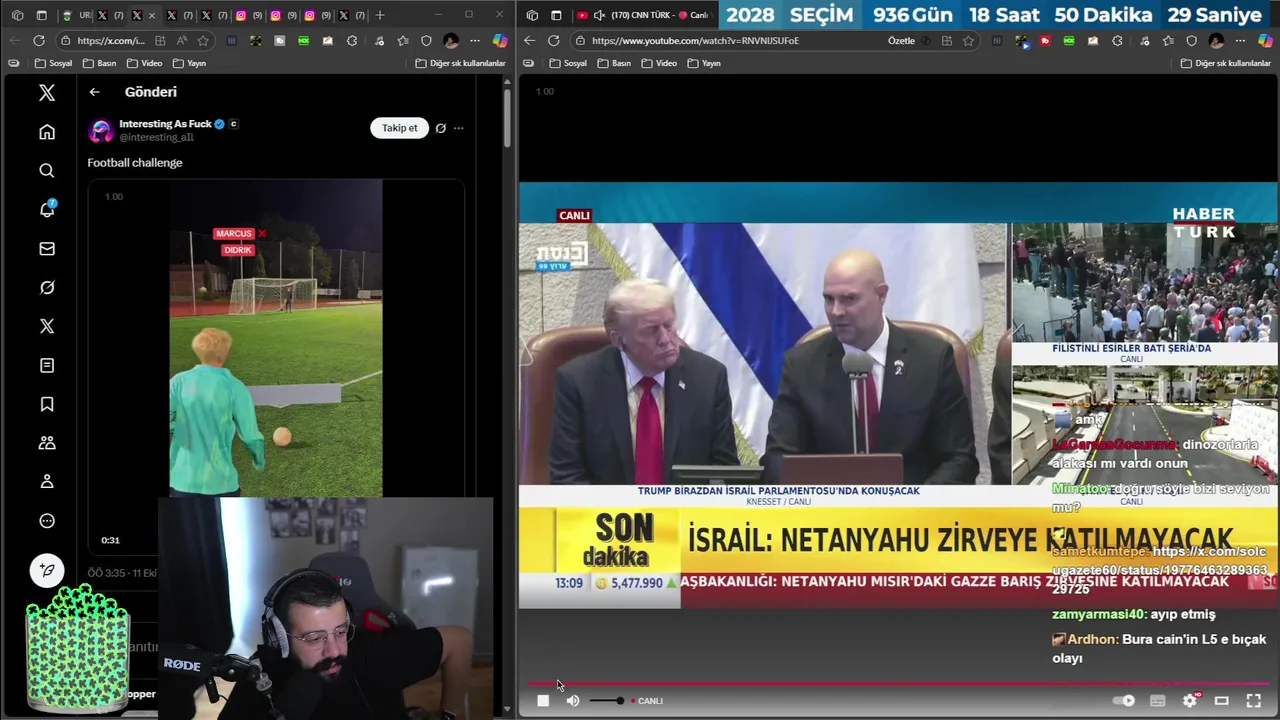Open the Premium X icon in sidebar
This screenshot has height=720, width=1280.
pos(47,326)
